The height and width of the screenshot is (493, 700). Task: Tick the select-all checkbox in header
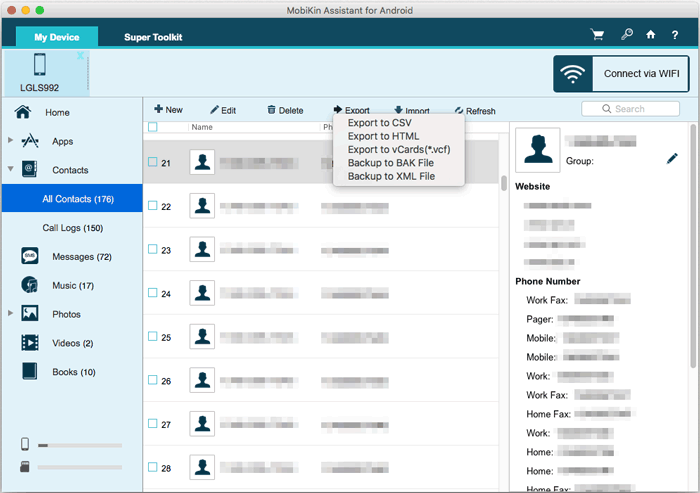coord(153,127)
